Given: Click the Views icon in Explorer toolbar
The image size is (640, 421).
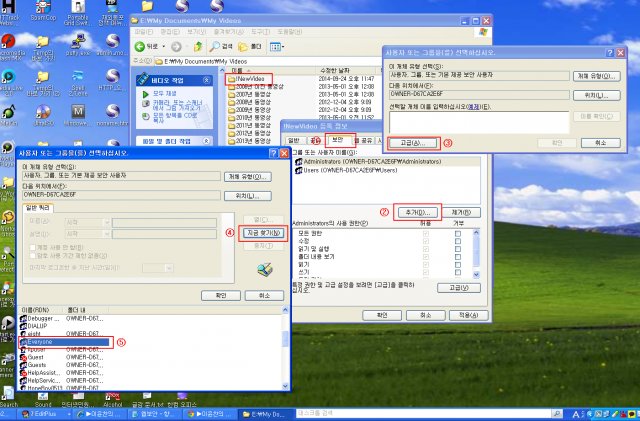Looking at the screenshot, I should (x=275, y=47).
